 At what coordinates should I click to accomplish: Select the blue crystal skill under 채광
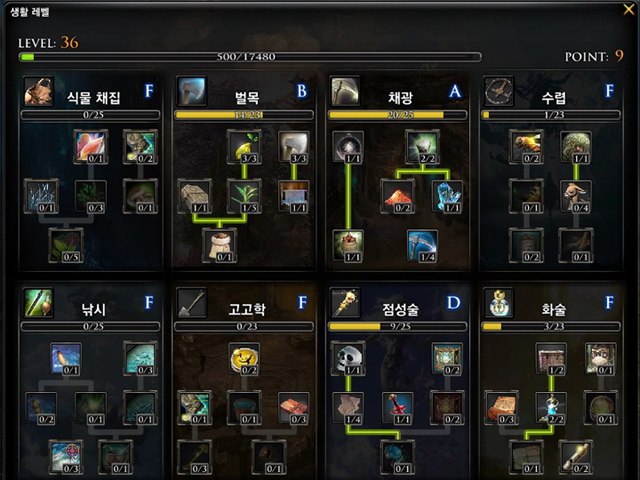[447, 196]
